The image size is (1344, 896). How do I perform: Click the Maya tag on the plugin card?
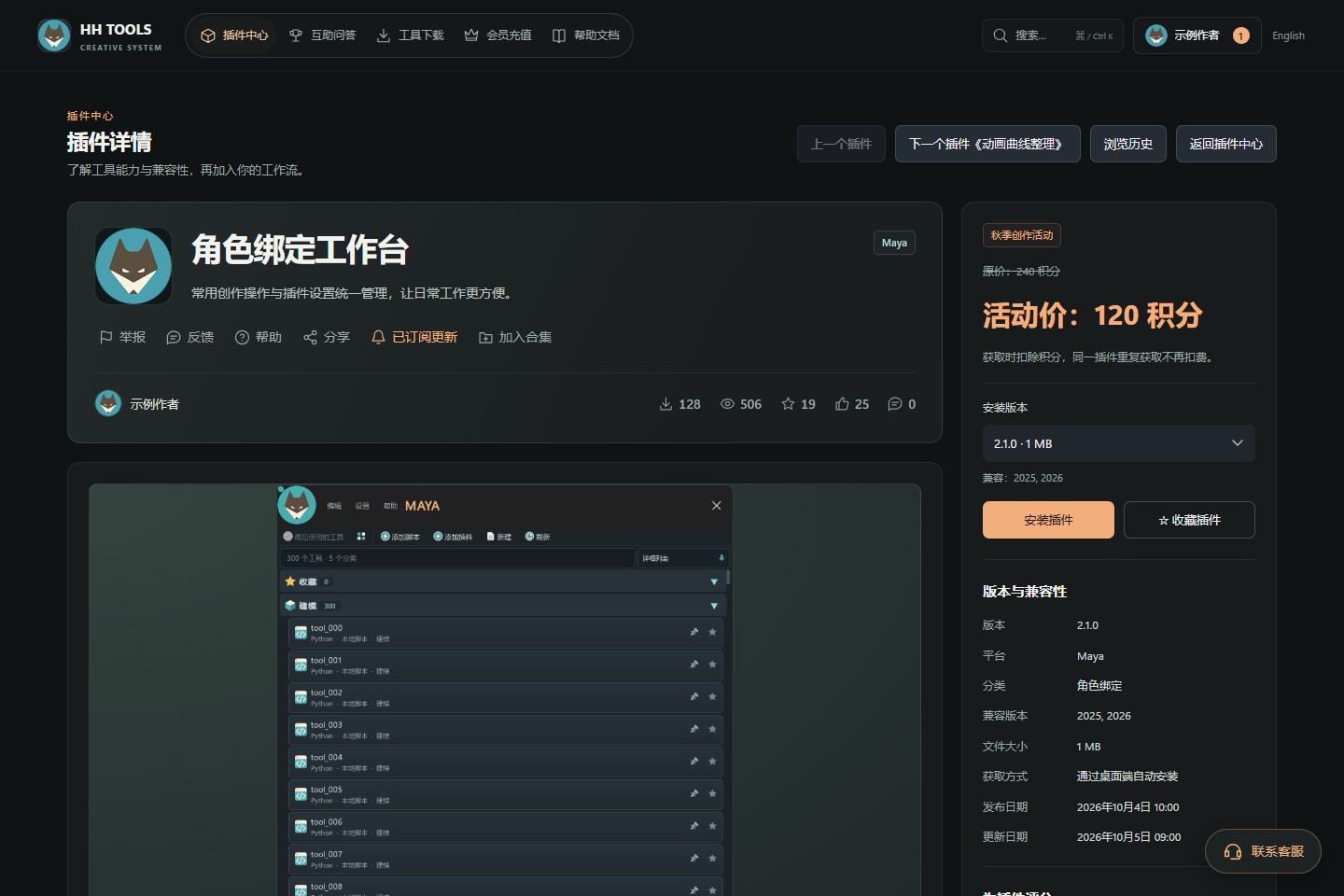pyautogui.click(x=894, y=243)
